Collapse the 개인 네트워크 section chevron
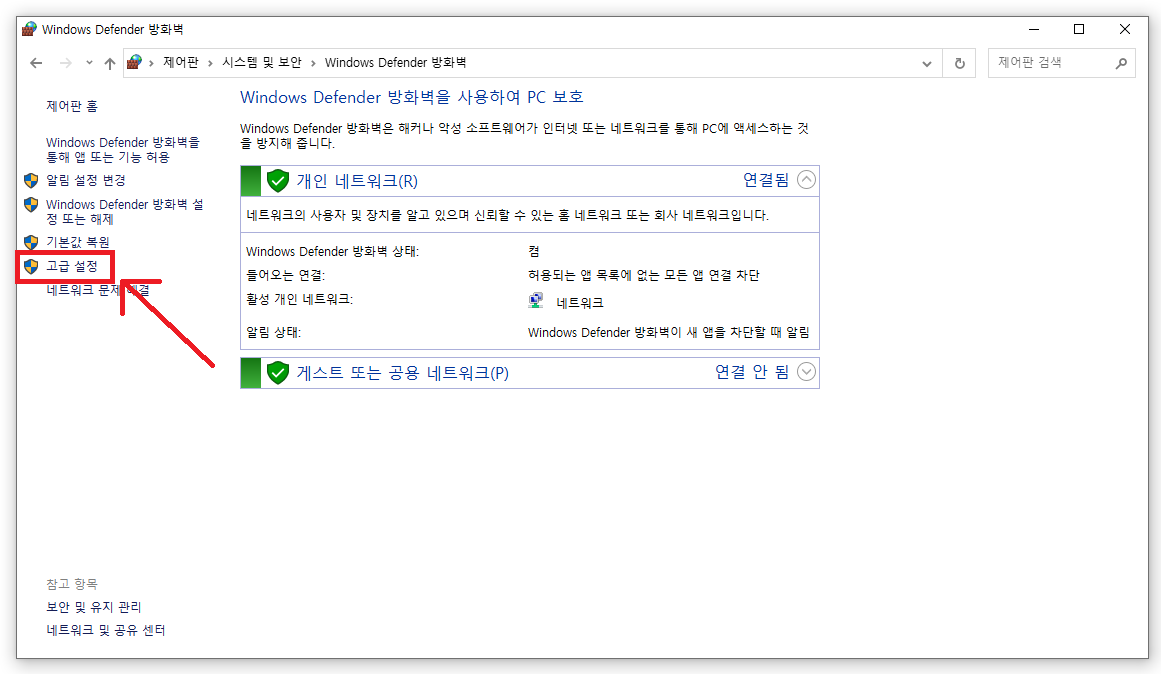Viewport: 1161px width, 674px height. point(806,180)
